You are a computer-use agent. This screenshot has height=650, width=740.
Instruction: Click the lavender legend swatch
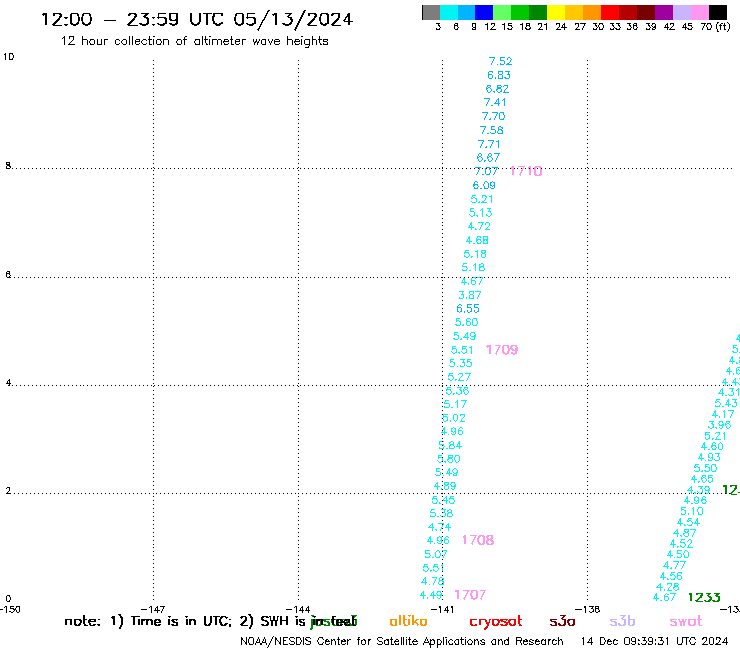pos(682,12)
